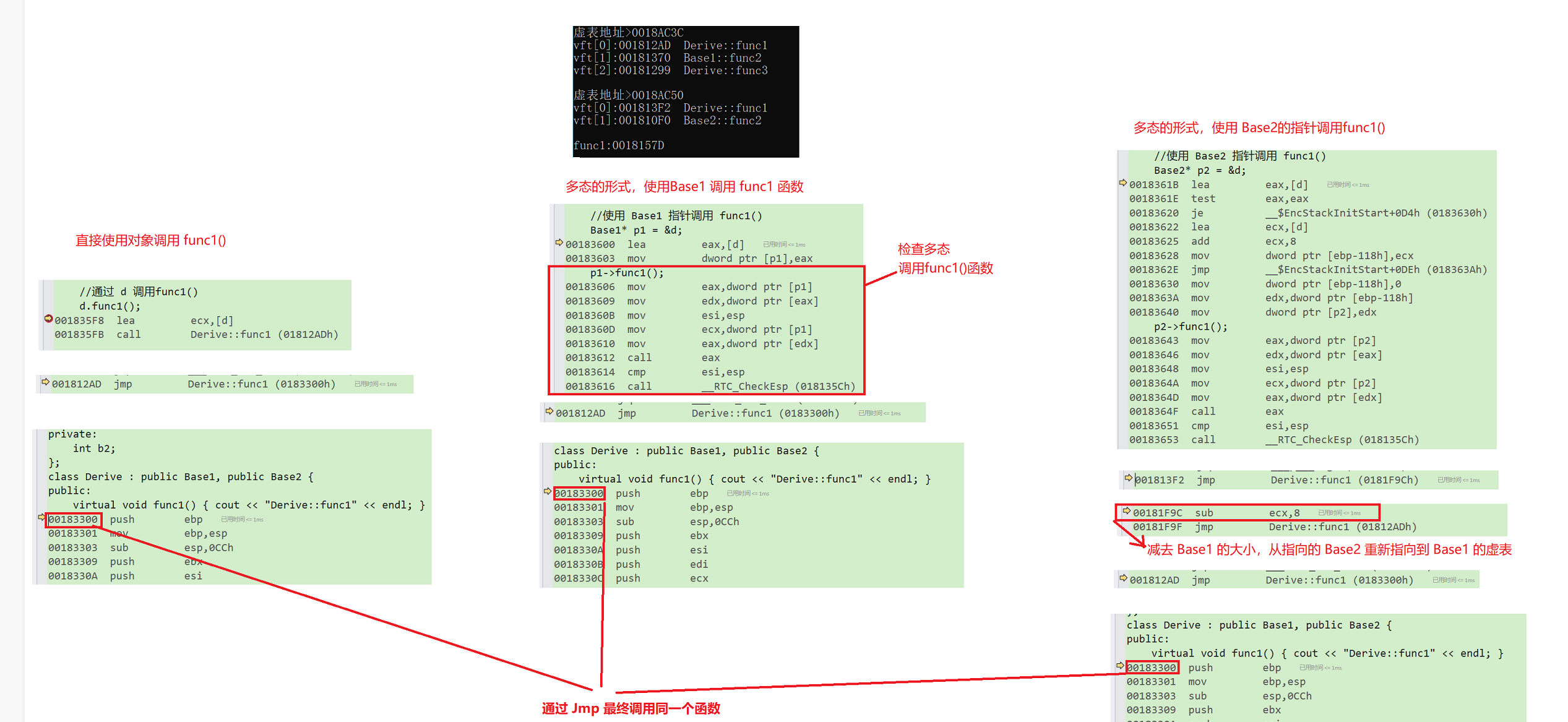This screenshot has width=1568, height=722.
Task: Click the source line Base2* p2 = &d;
Action: coord(1200,170)
